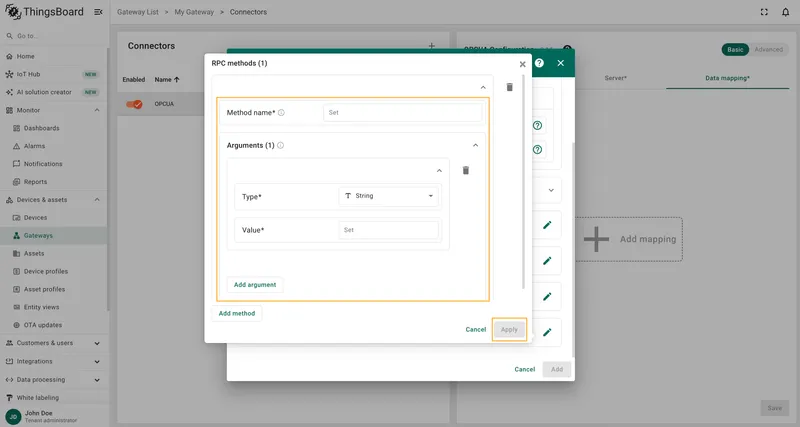Screen dimensions: 800x427
Task: Expand the dropdown chevron behind the dialog
Action: tap(551, 190)
